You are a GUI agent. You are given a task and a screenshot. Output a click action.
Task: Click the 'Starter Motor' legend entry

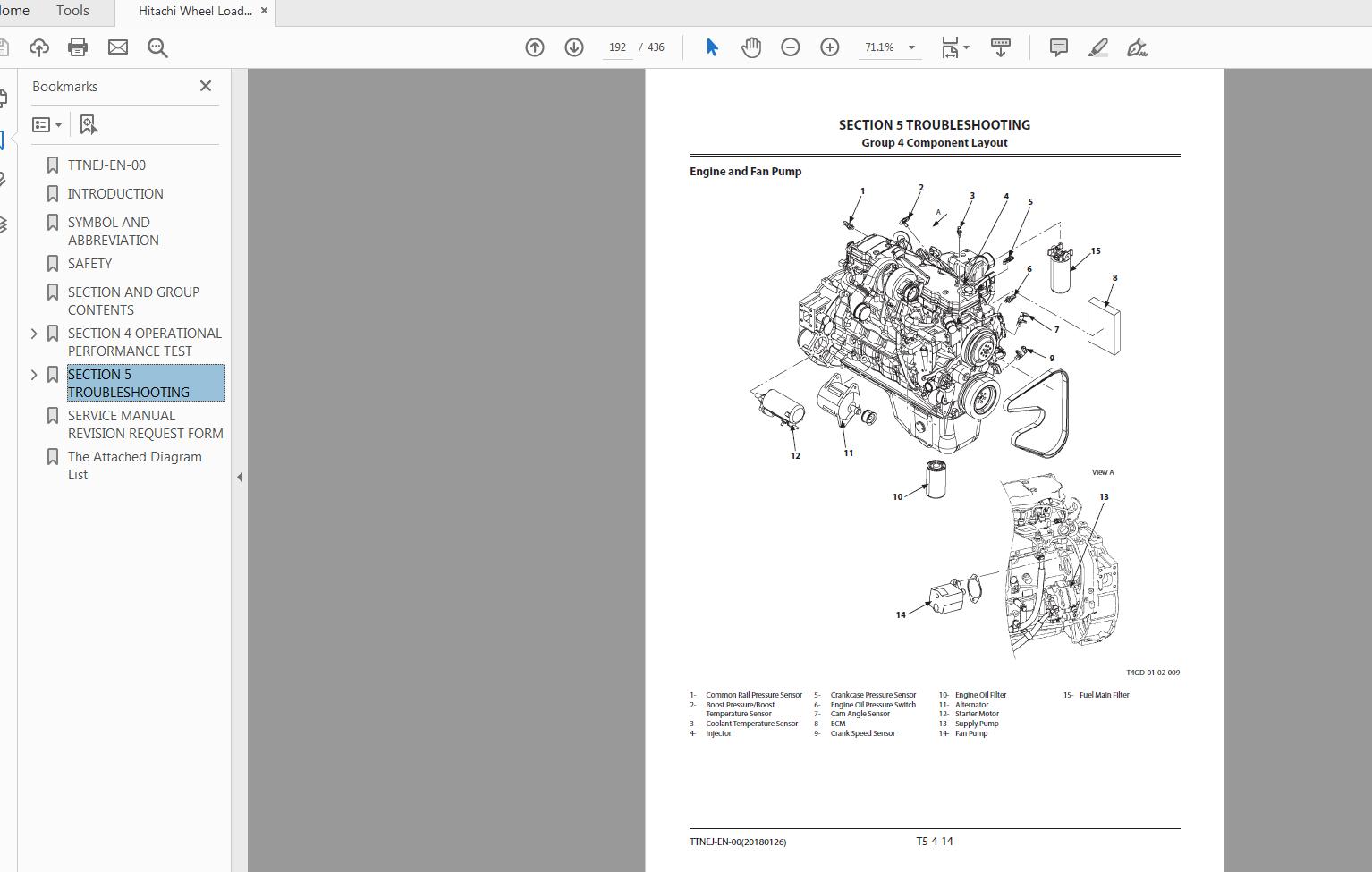(x=977, y=715)
